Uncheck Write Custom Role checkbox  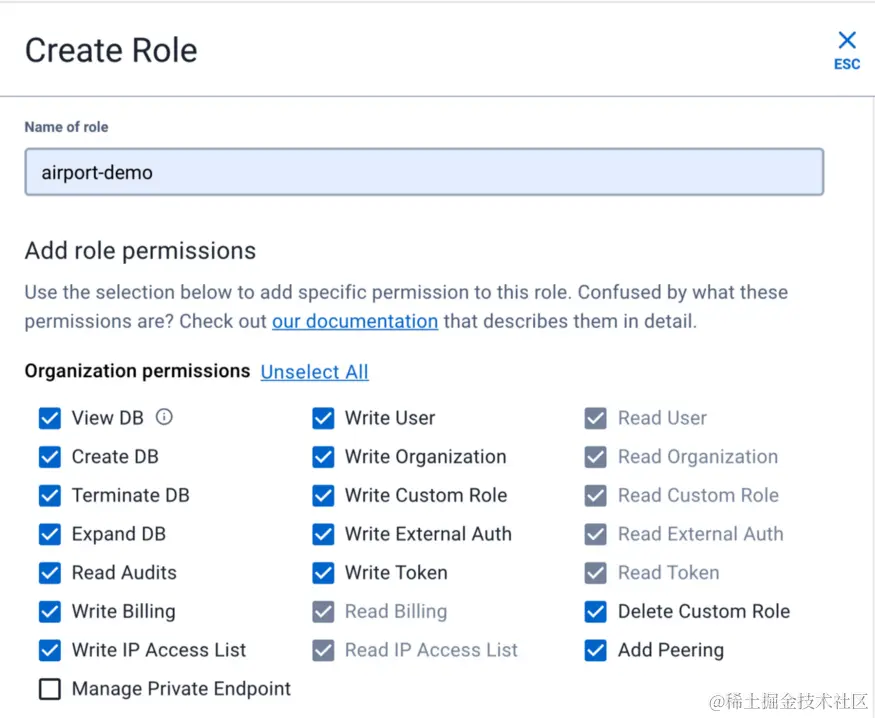click(x=323, y=495)
